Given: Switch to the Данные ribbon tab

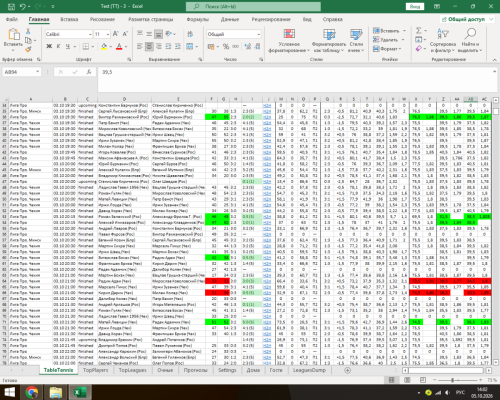Looking at the screenshot, I should click(230, 19).
